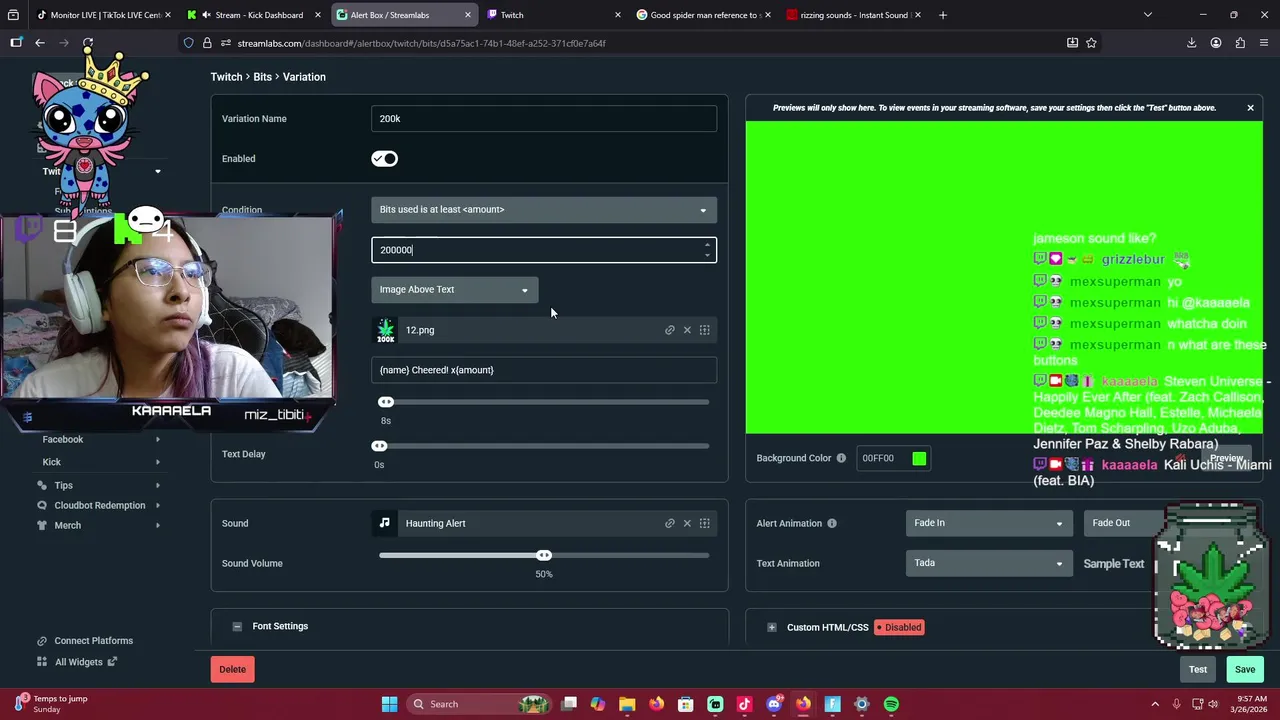Click the alert duration slider handle at 8s

386,402
